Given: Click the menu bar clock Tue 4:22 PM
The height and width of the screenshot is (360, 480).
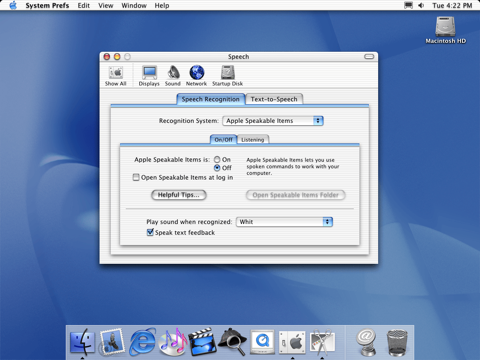Looking at the screenshot, I should [x=452, y=5].
